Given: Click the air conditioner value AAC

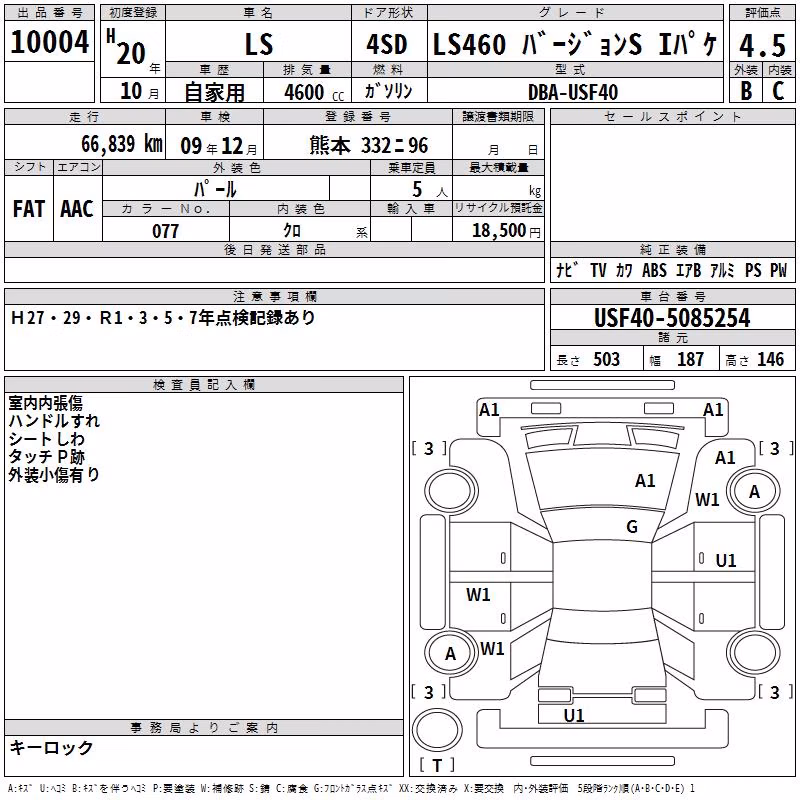Looking at the screenshot, I should (77, 209).
